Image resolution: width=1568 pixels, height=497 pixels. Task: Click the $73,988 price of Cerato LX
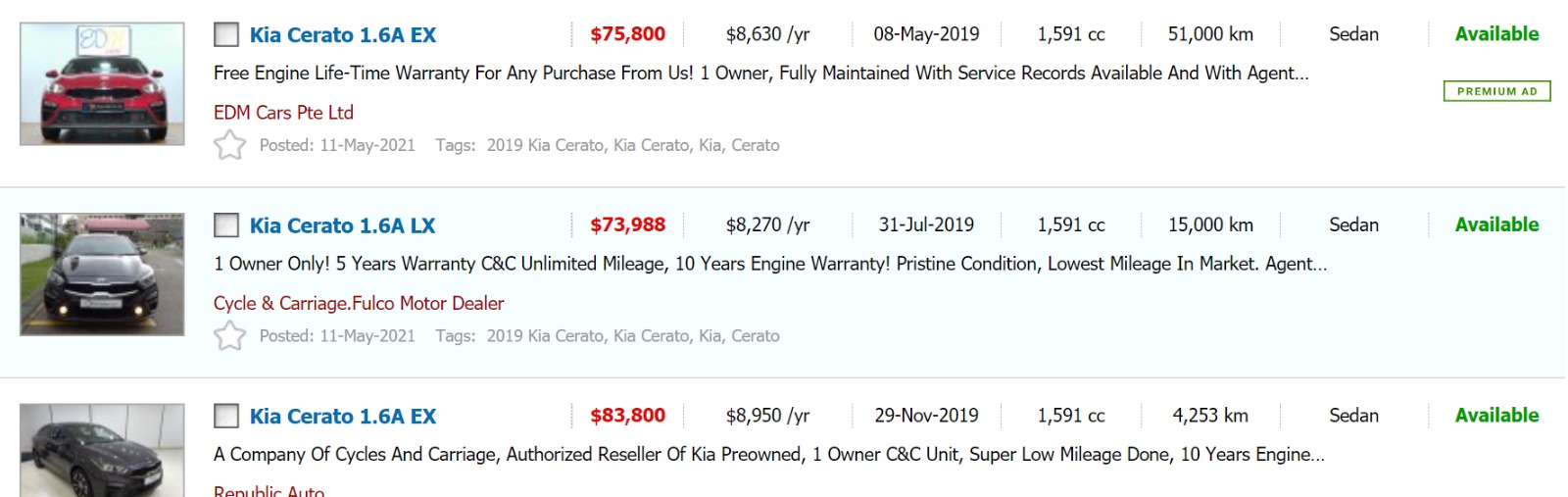click(x=627, y=225)
